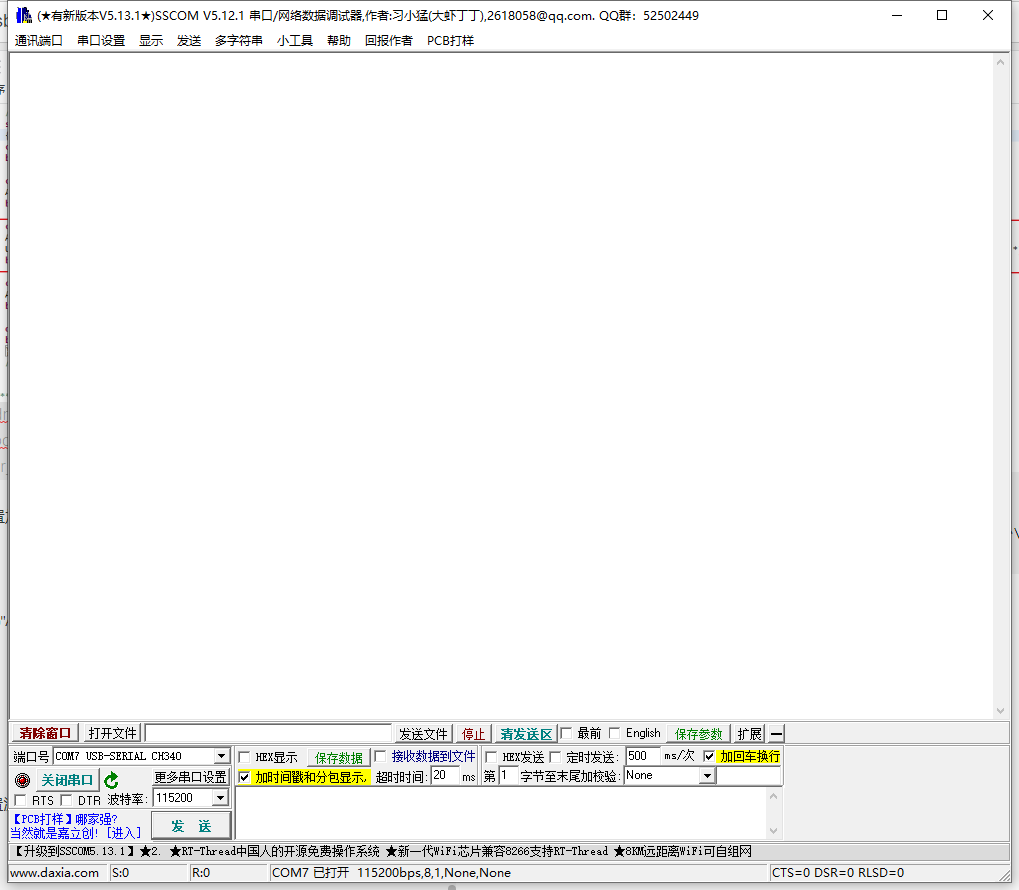Click the 关闭串口 close port button
This screenshot has height=890, width=1019.
click(67, 780)
